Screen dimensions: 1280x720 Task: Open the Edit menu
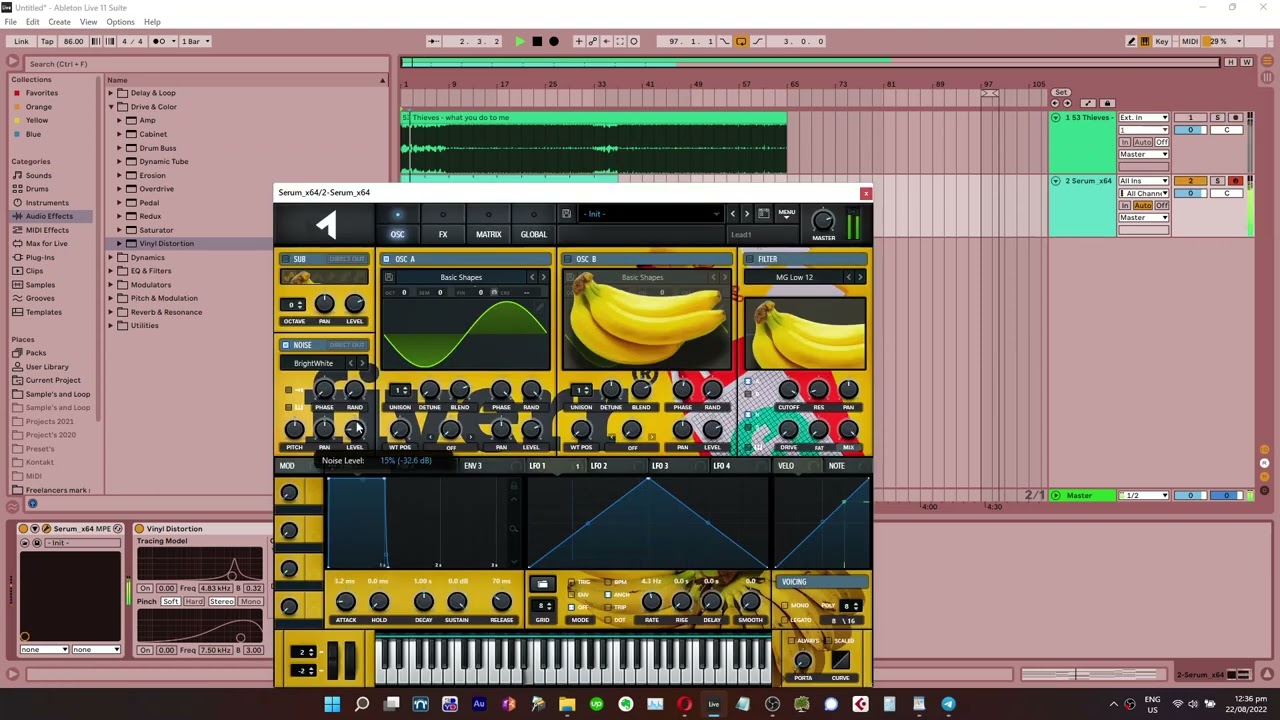[x=33, y=22]
